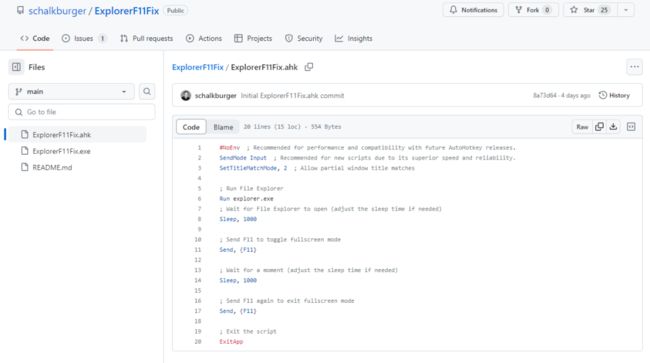Switch to the Code repository tab
650x363 pixels.
click(x=35, y=39)
